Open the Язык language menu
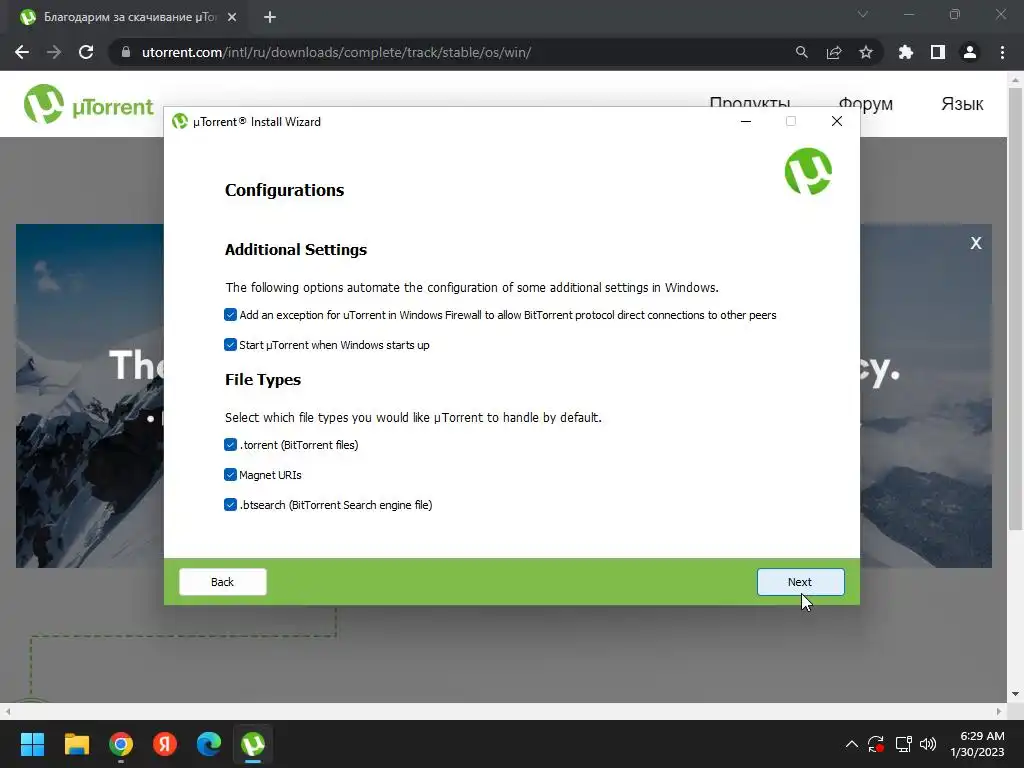The image size is (1024, 768). point(962,104)
